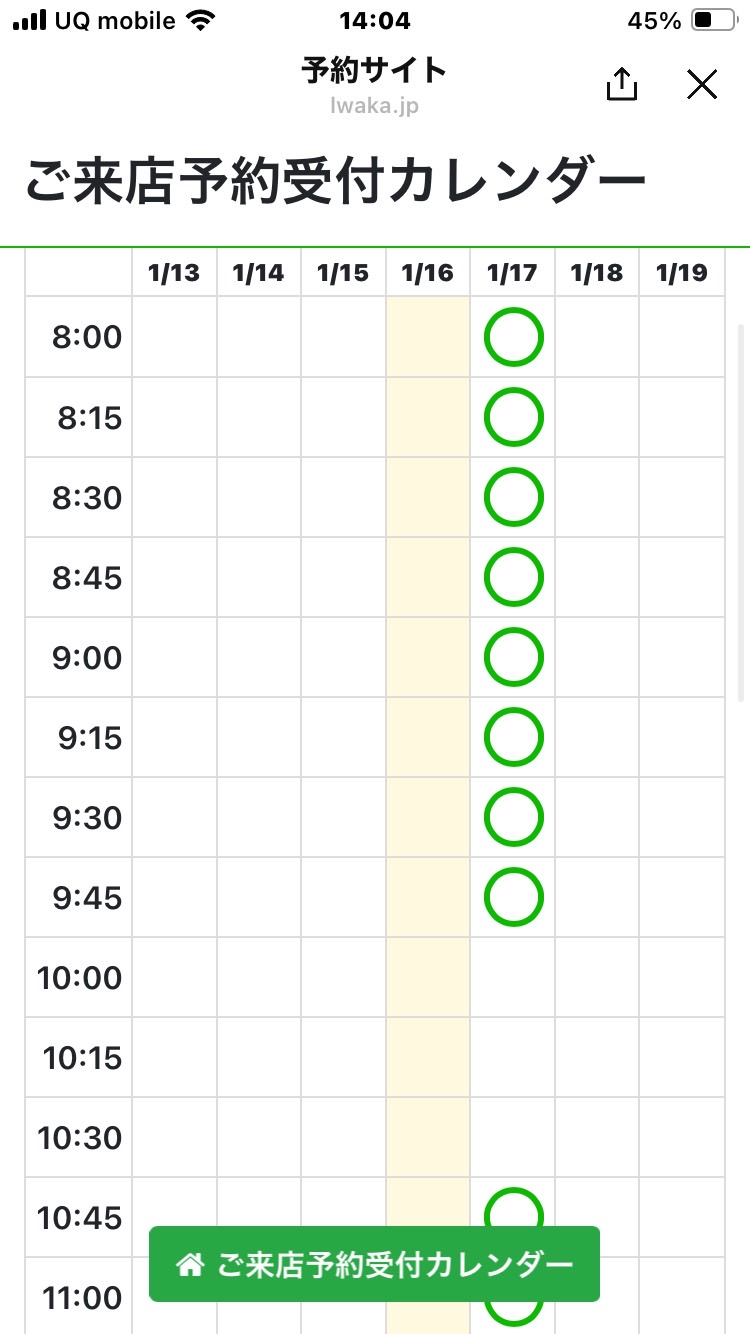
Task: Choose the 9:30 circle on 1/17
Action: point(514,817)
